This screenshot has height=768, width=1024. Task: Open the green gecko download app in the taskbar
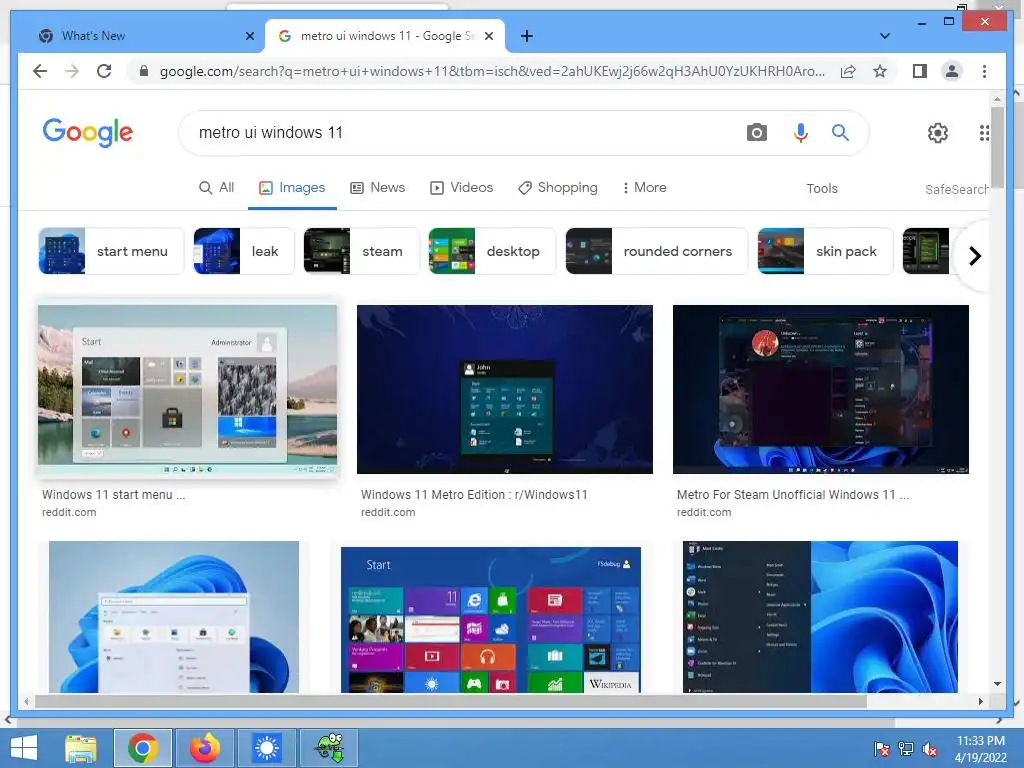click(x=329, y=748)
